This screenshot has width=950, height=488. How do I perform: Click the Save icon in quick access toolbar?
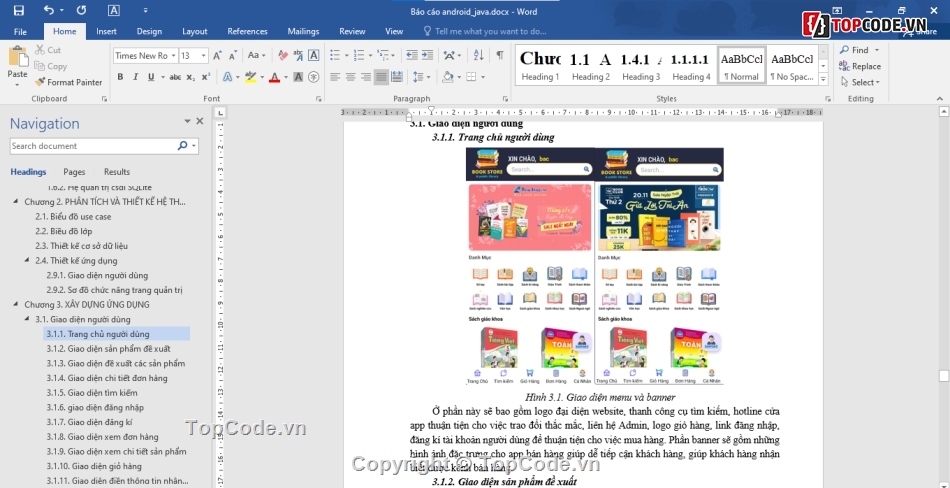click(x=18, y=11)
